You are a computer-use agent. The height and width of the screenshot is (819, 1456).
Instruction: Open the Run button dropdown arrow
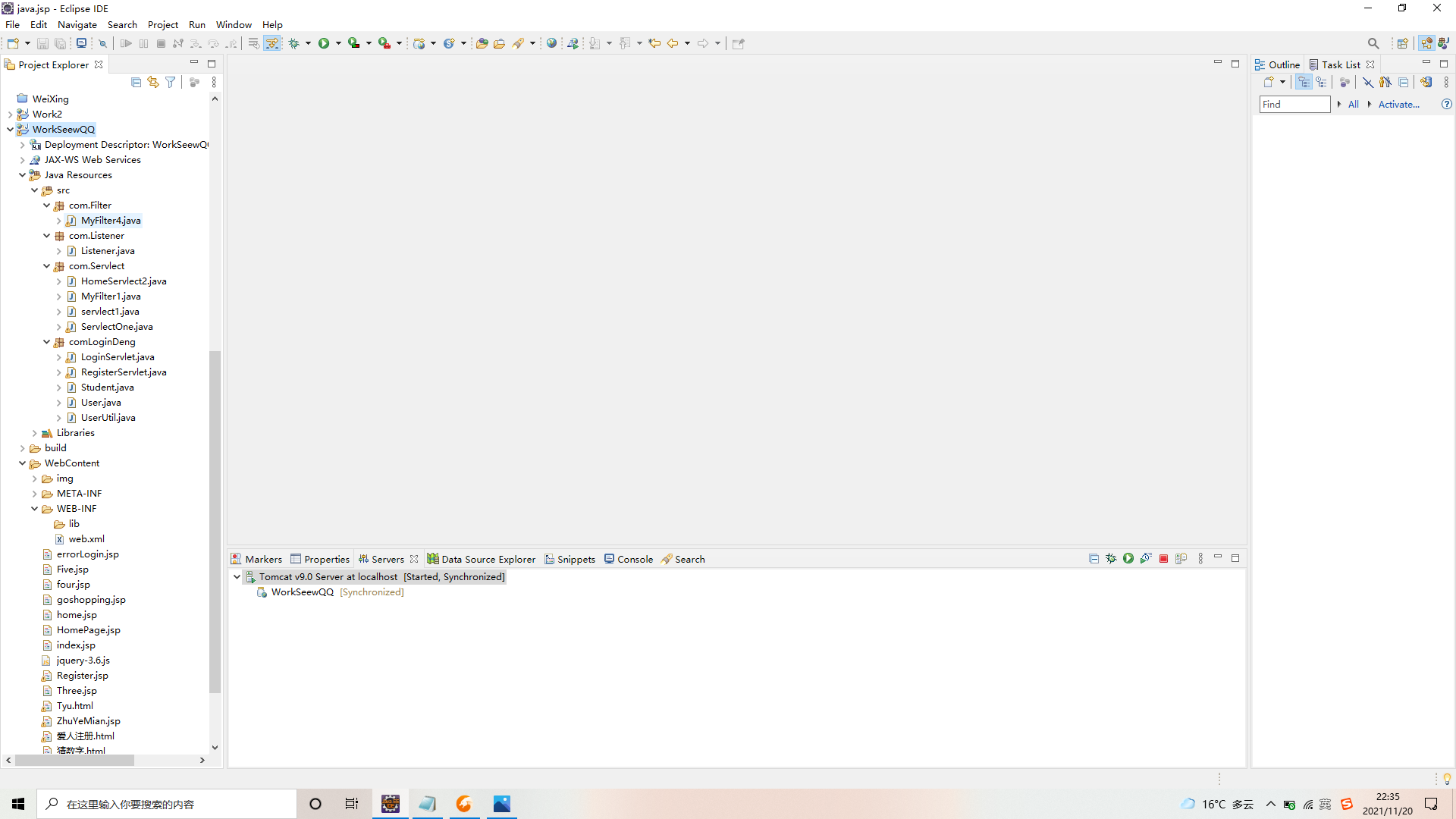tap(338, 43)
